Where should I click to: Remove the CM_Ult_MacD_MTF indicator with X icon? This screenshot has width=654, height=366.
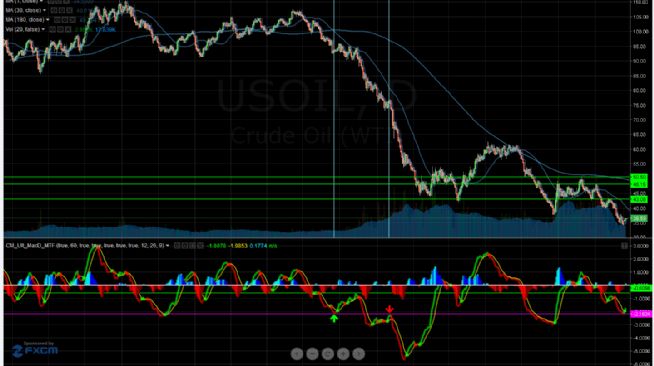click(200, 246)
